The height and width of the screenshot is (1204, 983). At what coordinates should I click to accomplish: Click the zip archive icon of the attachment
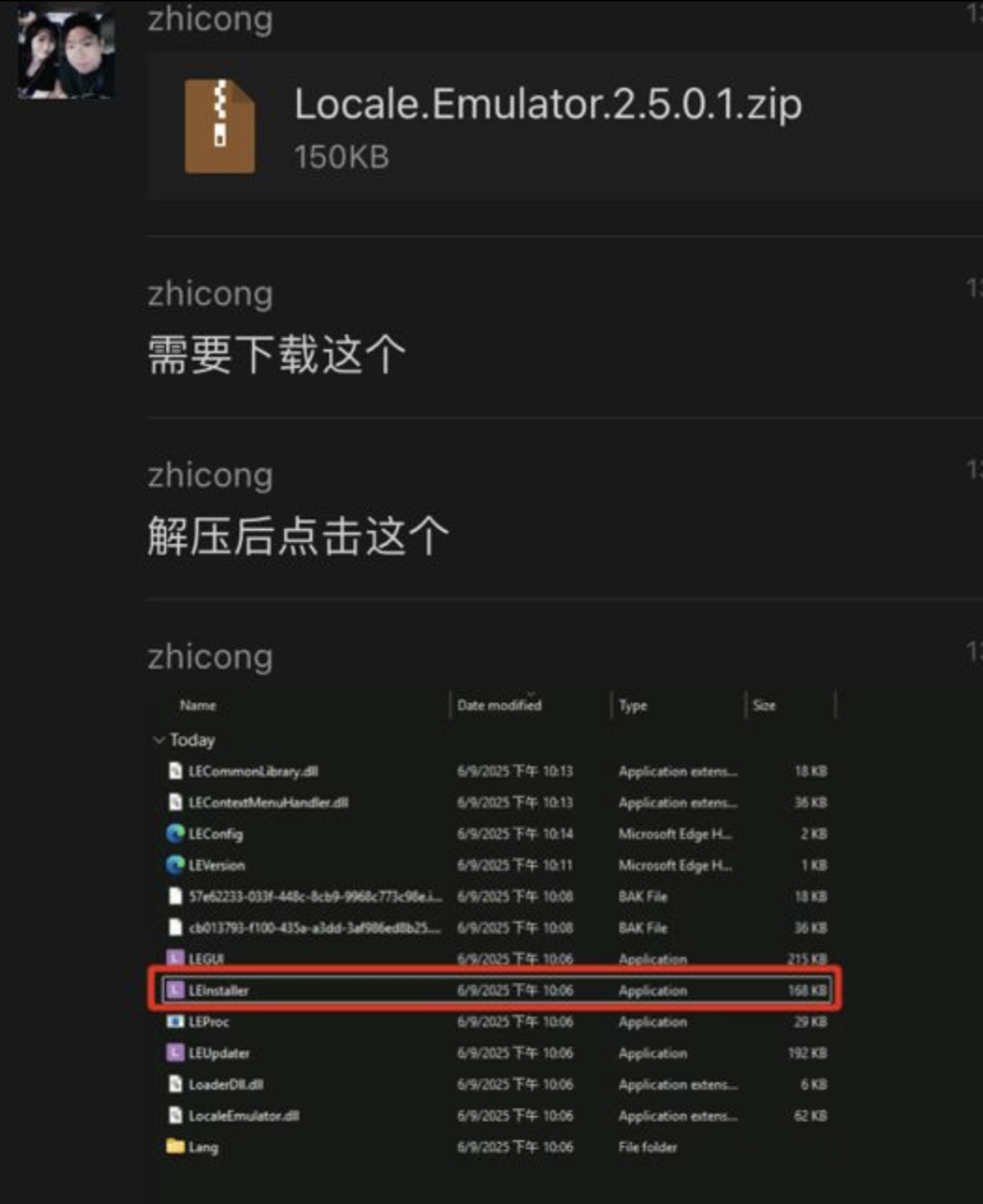[x=220, y=127]
